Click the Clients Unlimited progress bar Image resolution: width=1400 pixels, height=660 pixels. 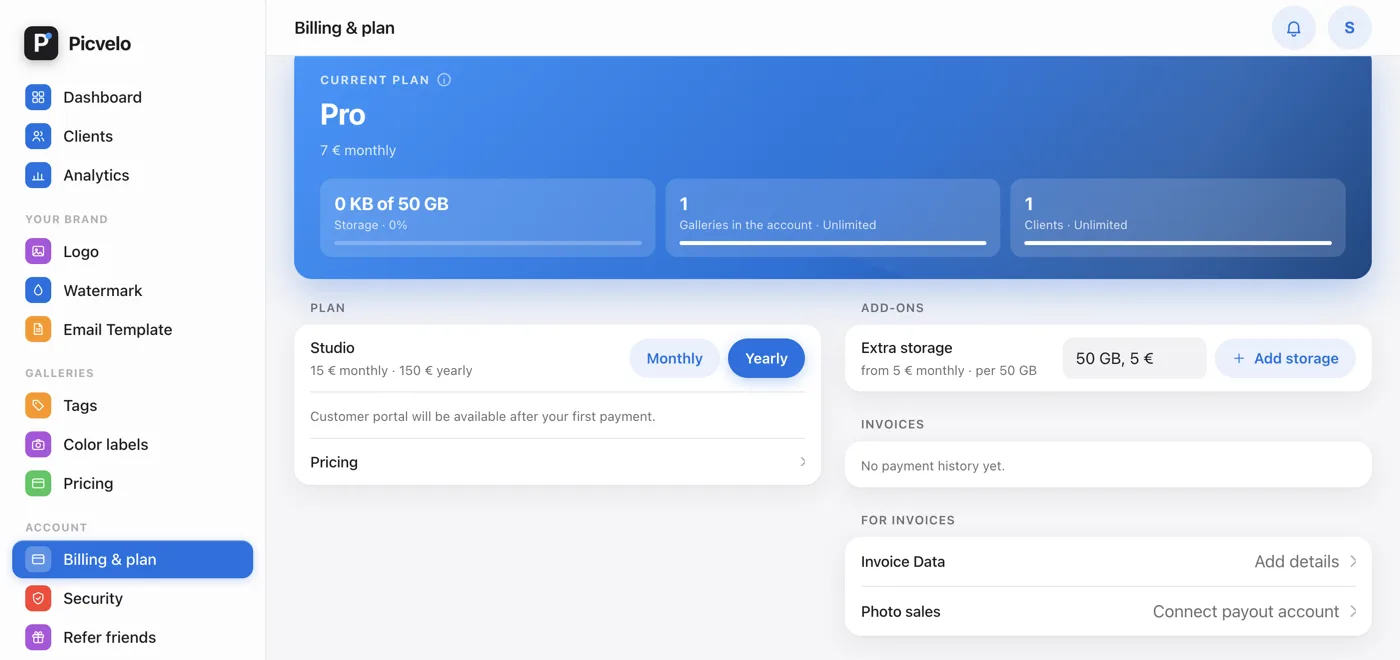click(x=1178, y=243)
